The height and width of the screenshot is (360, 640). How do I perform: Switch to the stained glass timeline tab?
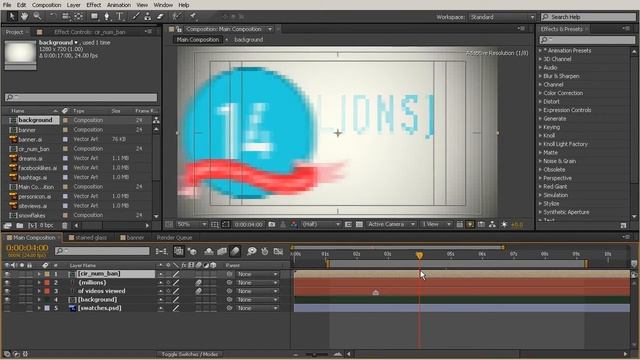[x=87, y=238]
